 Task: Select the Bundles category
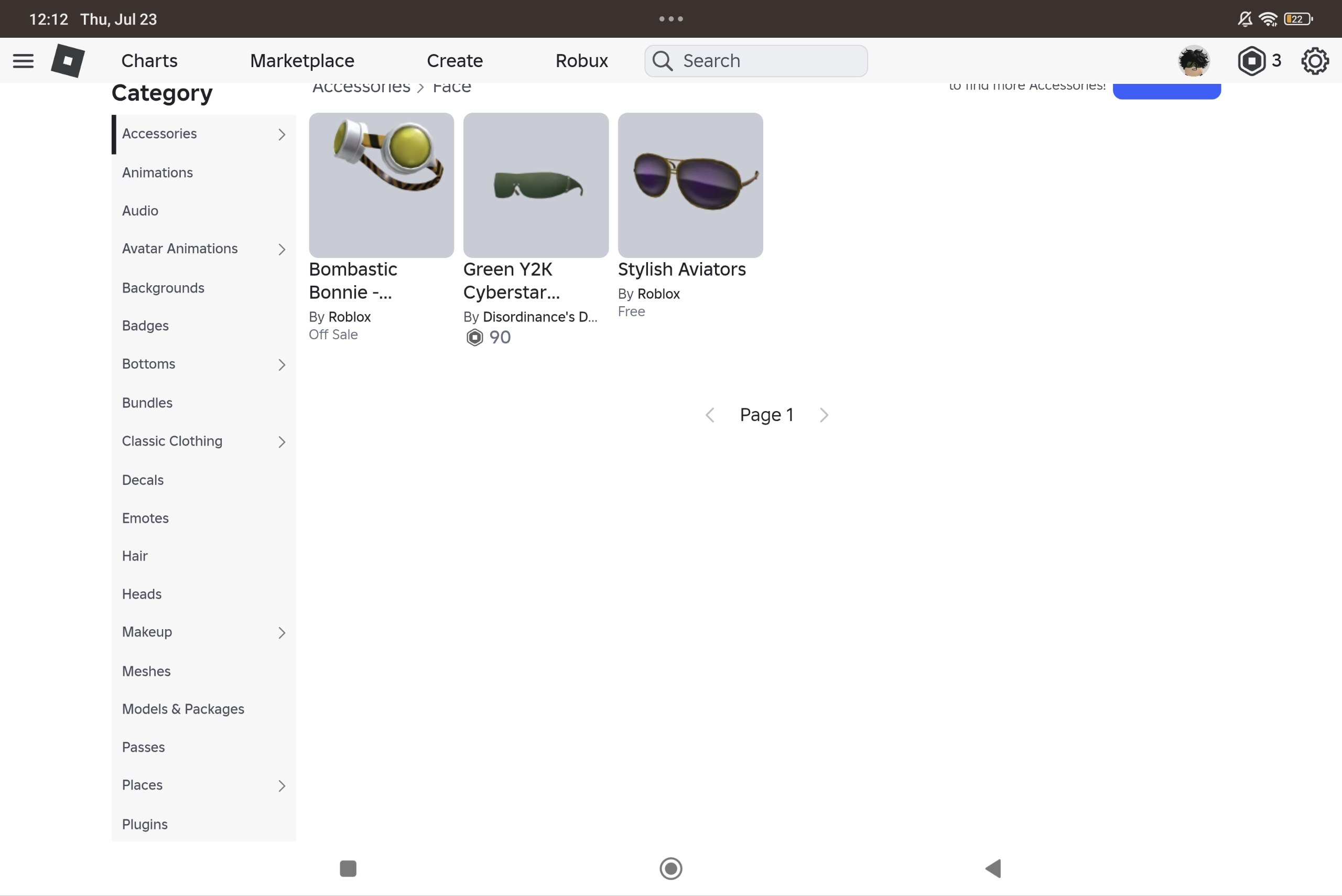203,403
